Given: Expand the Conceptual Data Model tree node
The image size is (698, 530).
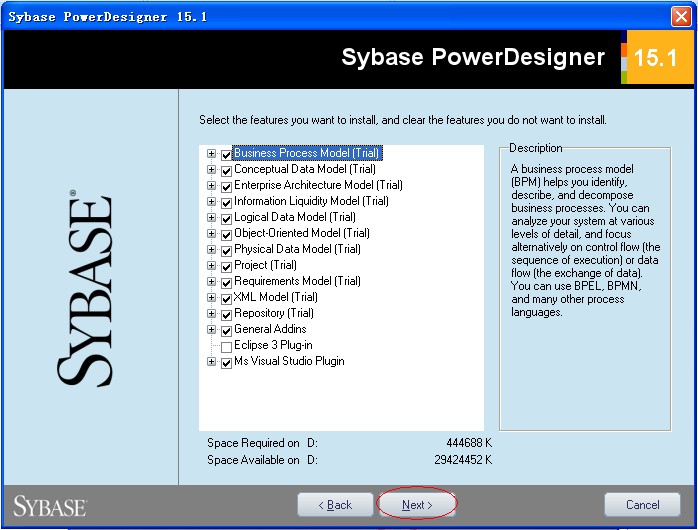Looking at the screenshot, I should pos(211,170).
